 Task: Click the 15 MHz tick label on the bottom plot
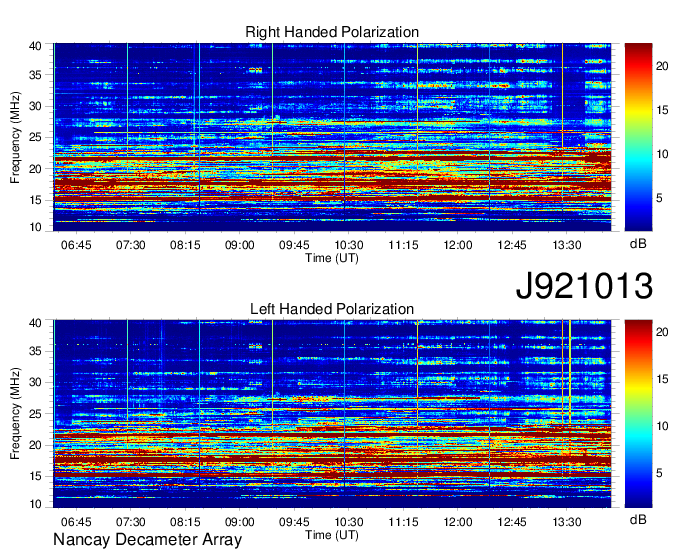[35, 477]
